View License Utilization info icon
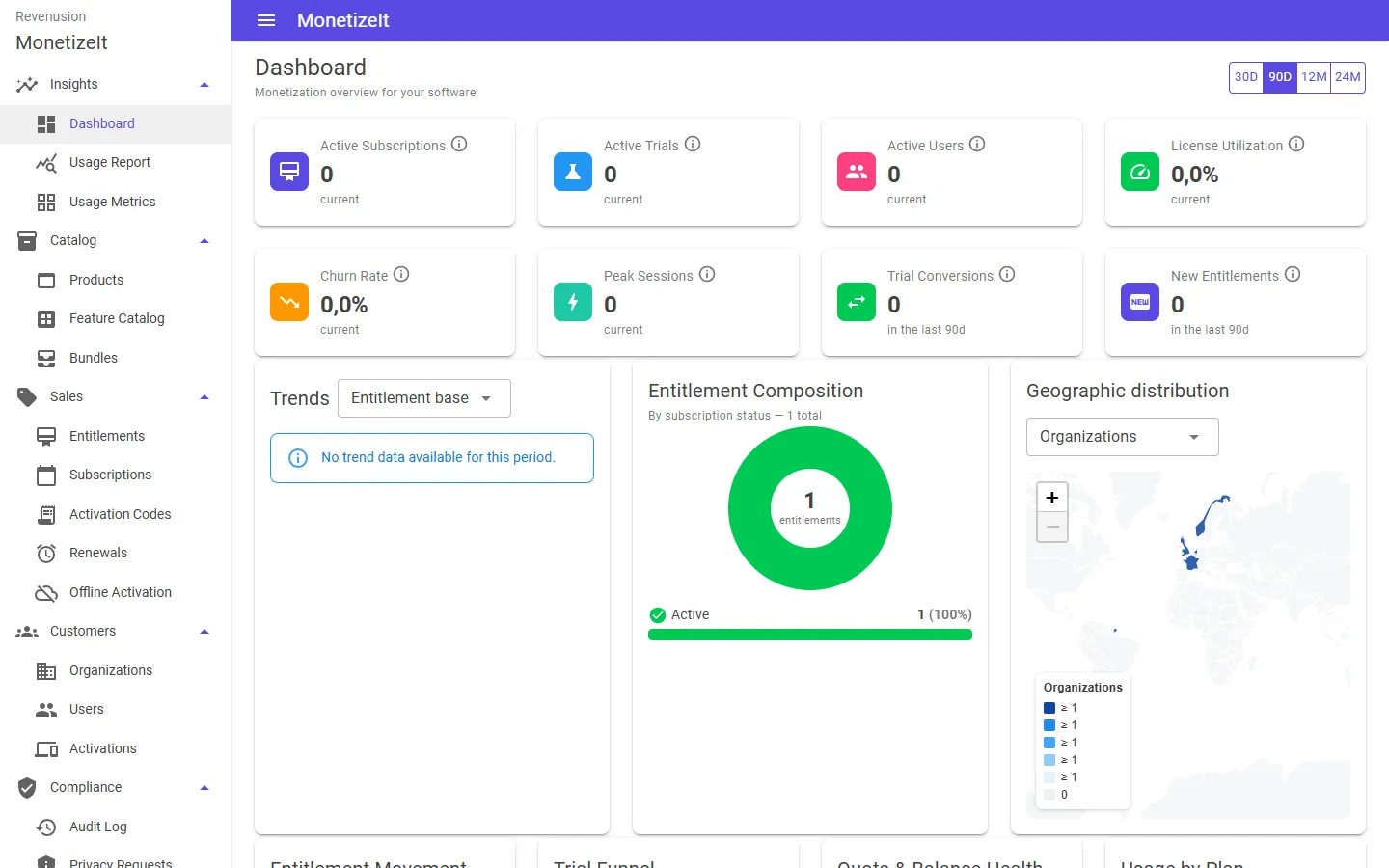1389x868 pixels. 1296,144
